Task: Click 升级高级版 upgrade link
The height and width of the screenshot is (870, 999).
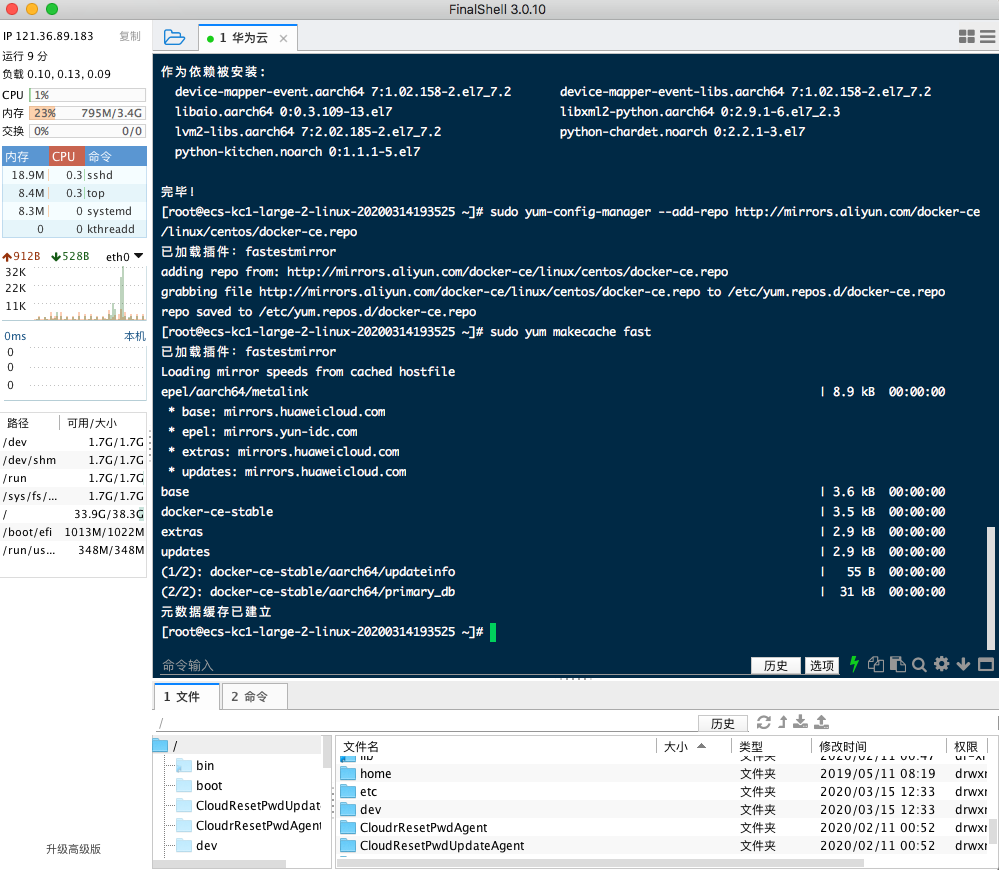Action: pos(73,849)
